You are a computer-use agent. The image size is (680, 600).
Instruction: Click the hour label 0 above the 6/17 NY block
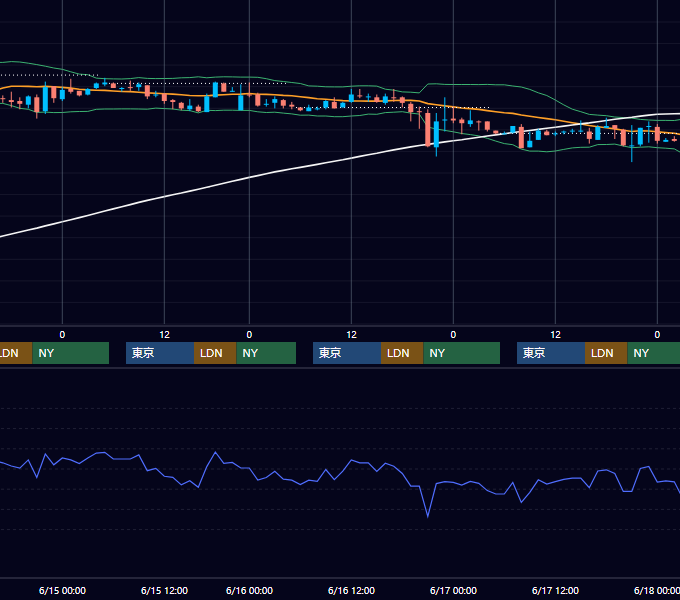tap(453, 335)
